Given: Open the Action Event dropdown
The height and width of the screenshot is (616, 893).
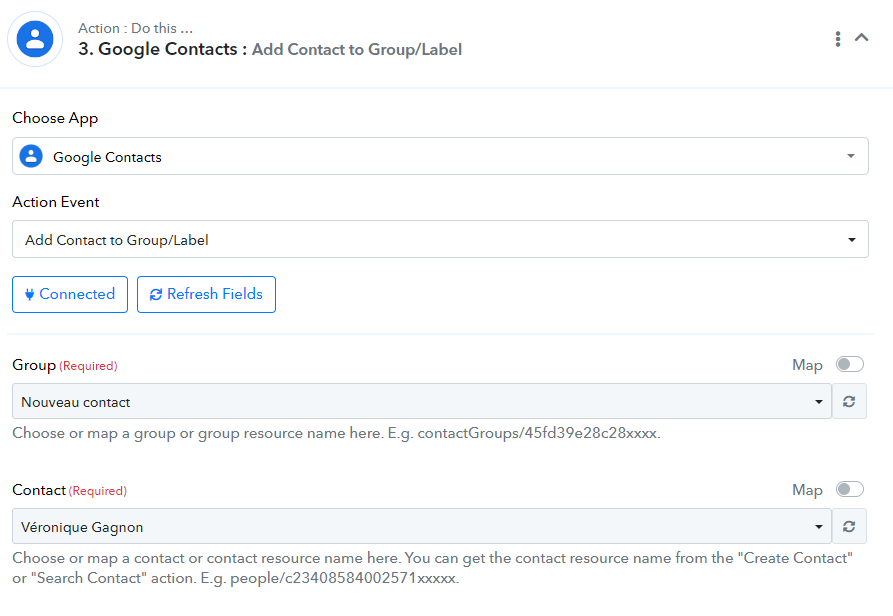Looking at the screenshot, I should [440, 239].
